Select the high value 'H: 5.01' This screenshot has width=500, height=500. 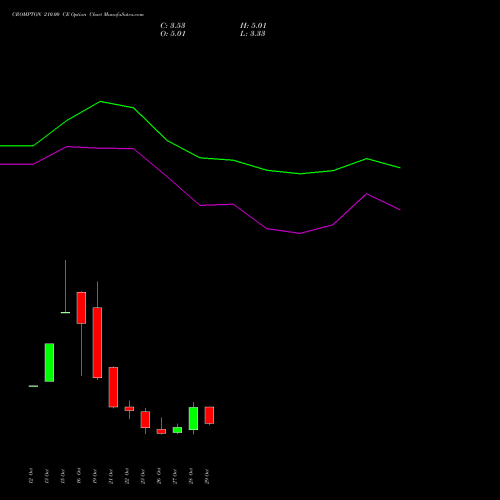(253, 26)
